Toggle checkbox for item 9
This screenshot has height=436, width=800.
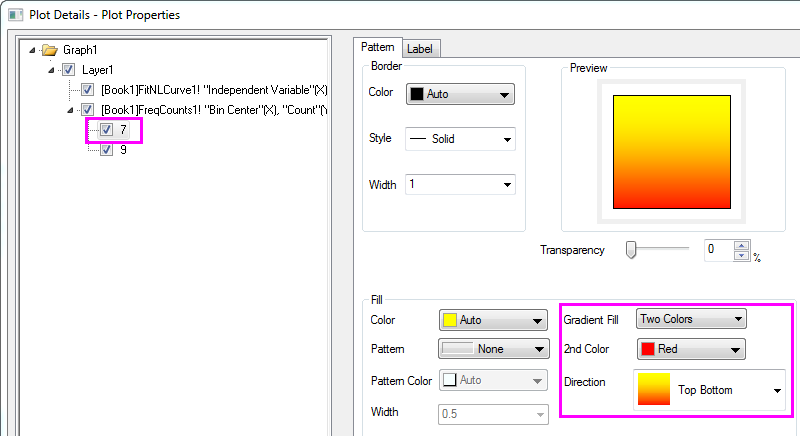click(106, 150)
